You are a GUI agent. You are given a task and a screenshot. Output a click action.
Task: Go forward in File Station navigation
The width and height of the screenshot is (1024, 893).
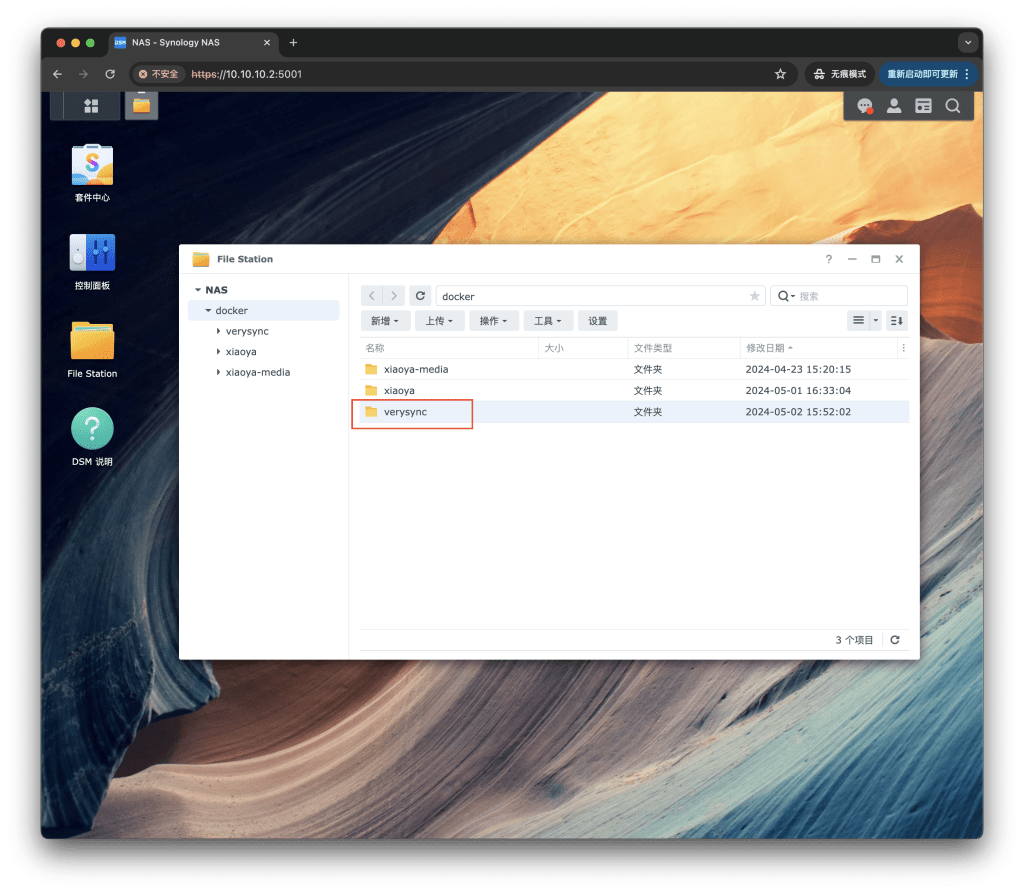[394, 296]
